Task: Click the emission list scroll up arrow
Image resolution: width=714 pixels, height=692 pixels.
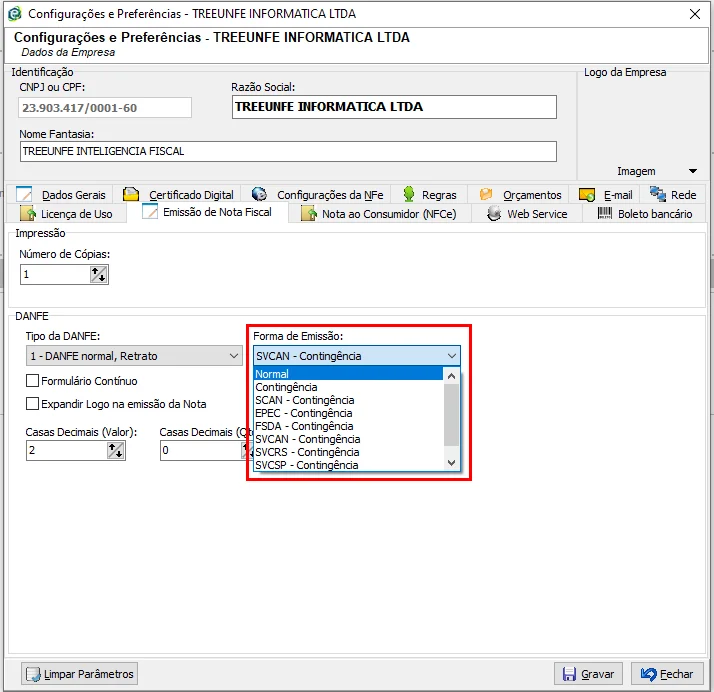Action: 451,376
